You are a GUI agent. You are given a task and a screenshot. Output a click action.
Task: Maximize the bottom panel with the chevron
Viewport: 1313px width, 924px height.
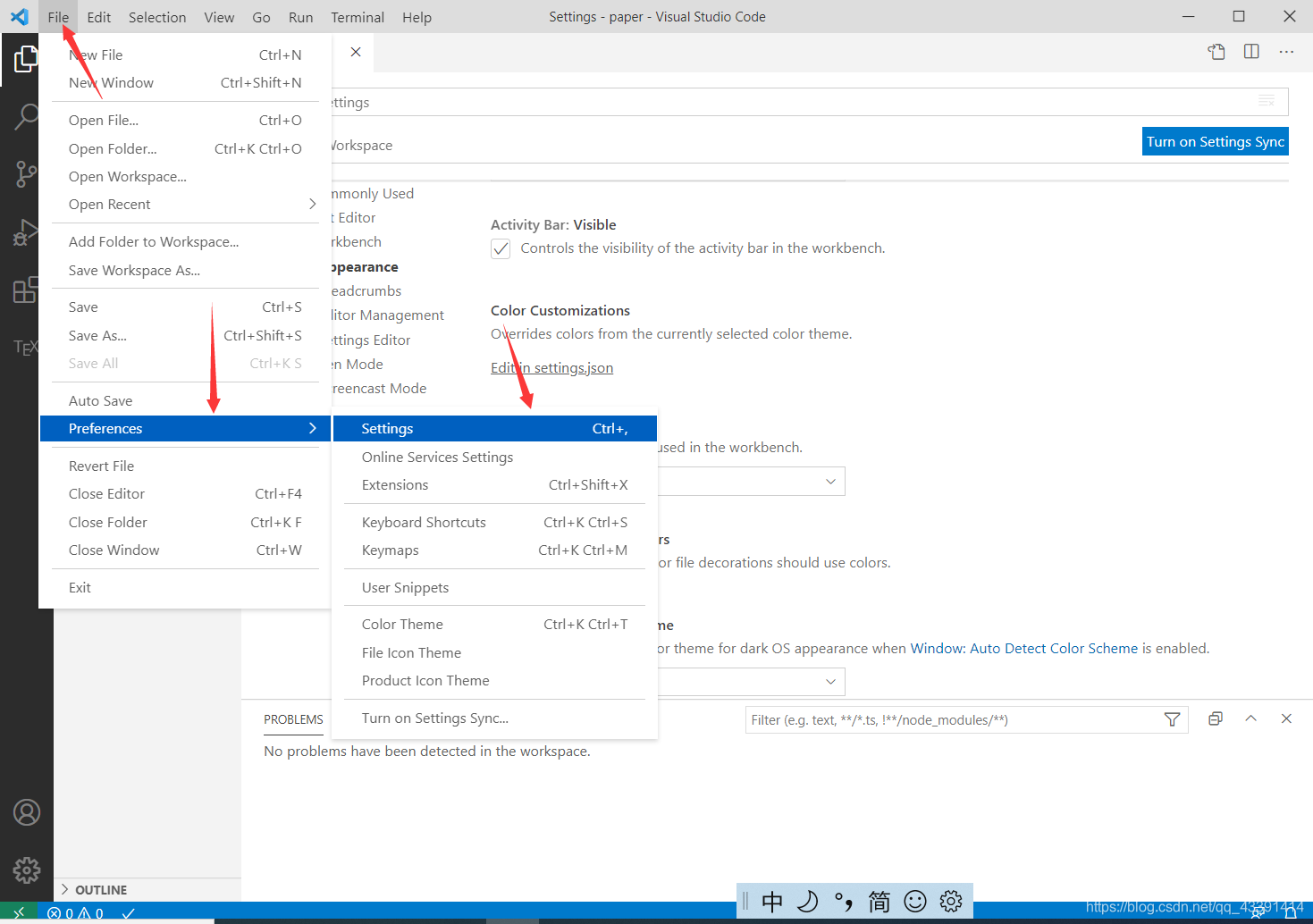(1251, 718)
